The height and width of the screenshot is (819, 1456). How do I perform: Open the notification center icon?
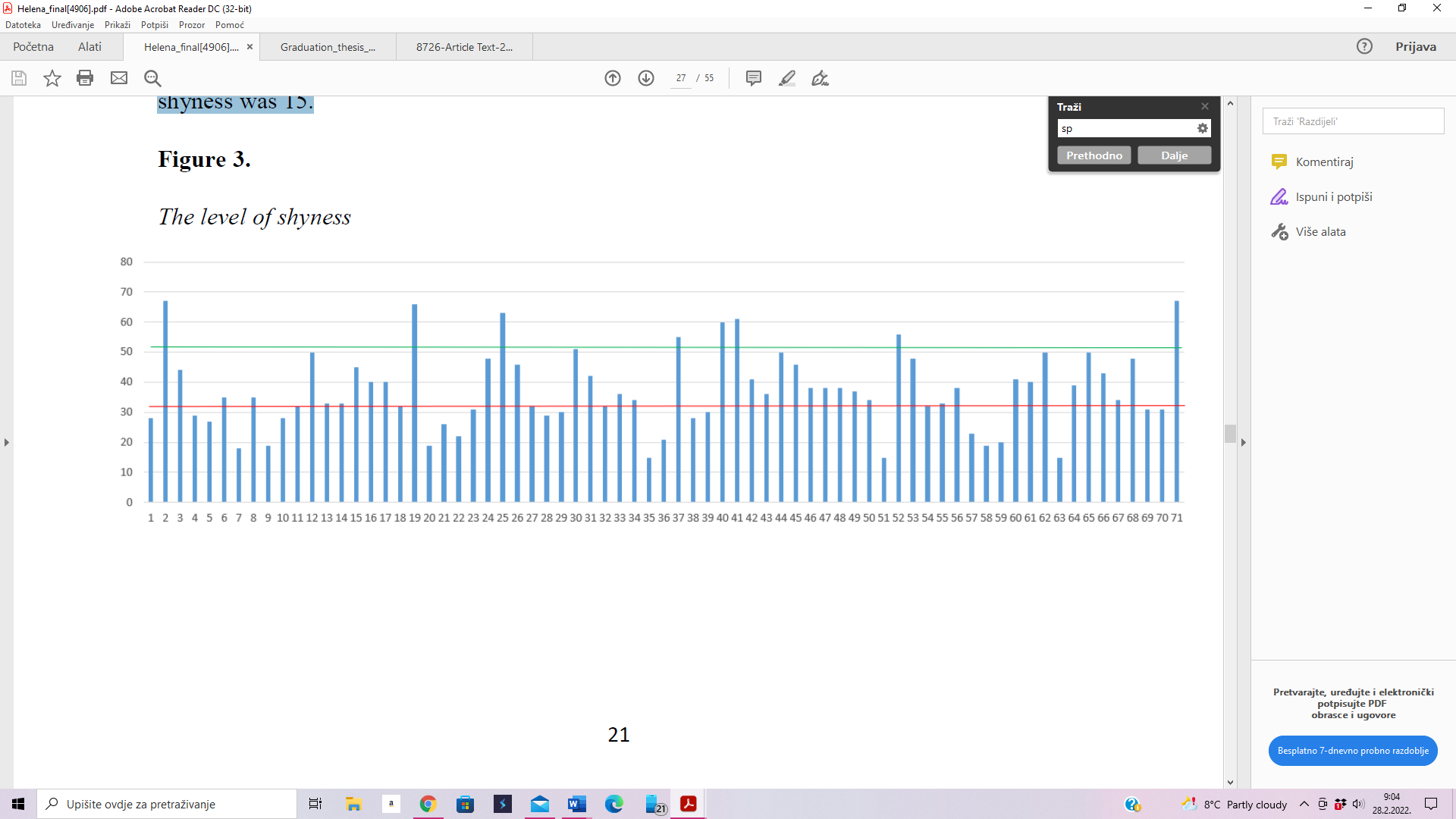click(1431, 804)
